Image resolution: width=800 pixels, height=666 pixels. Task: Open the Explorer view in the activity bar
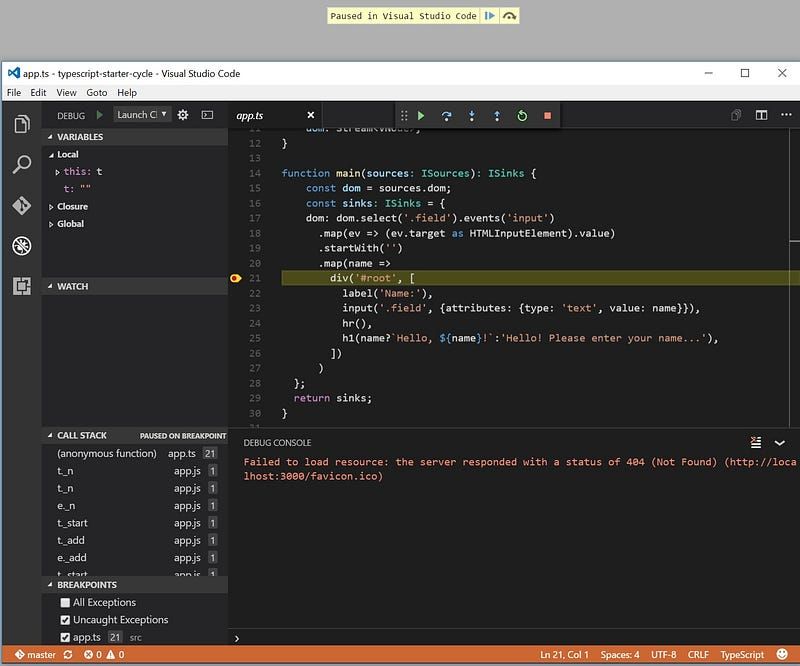pos(22,124)
